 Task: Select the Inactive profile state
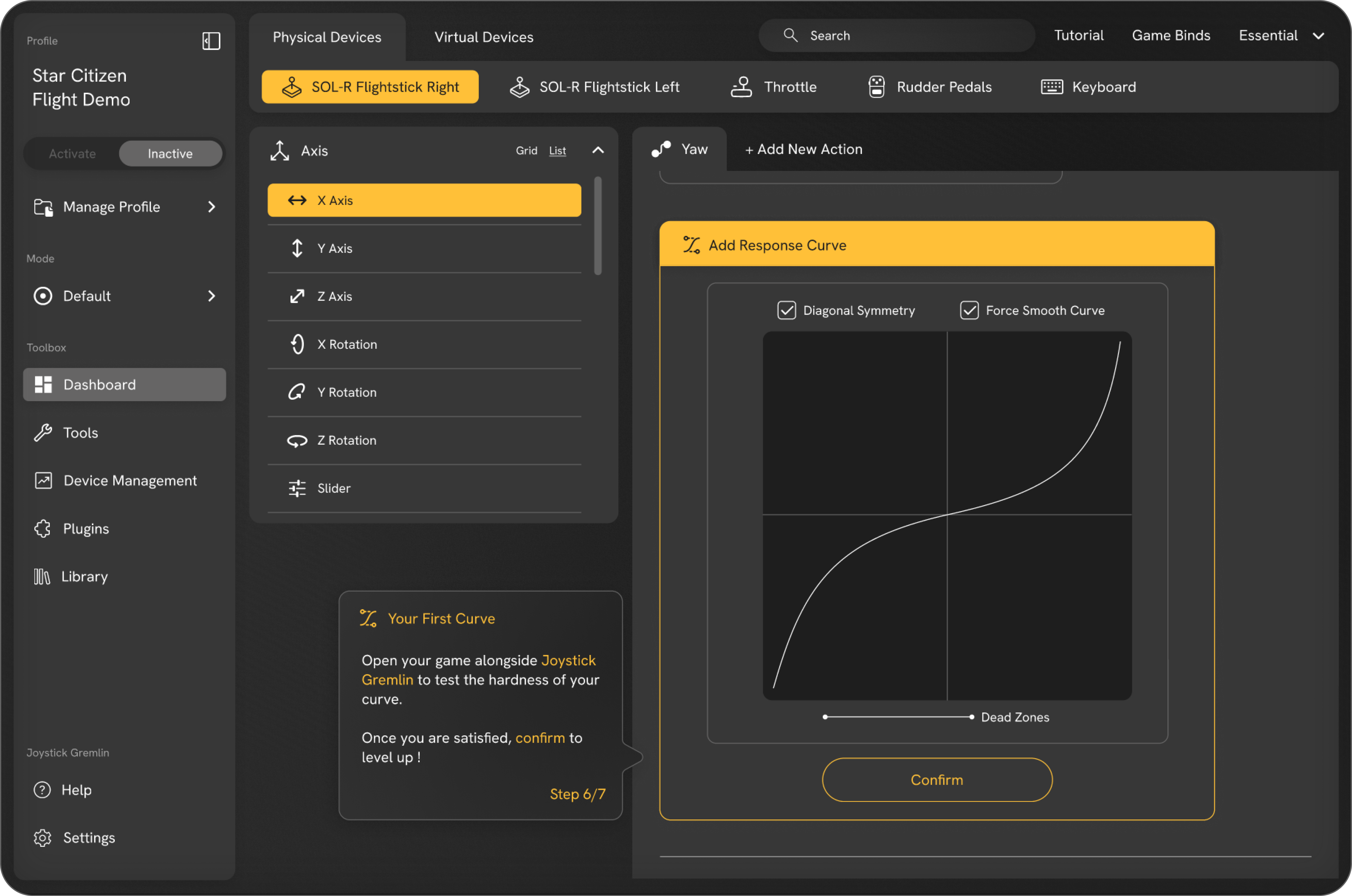[170, 154]
